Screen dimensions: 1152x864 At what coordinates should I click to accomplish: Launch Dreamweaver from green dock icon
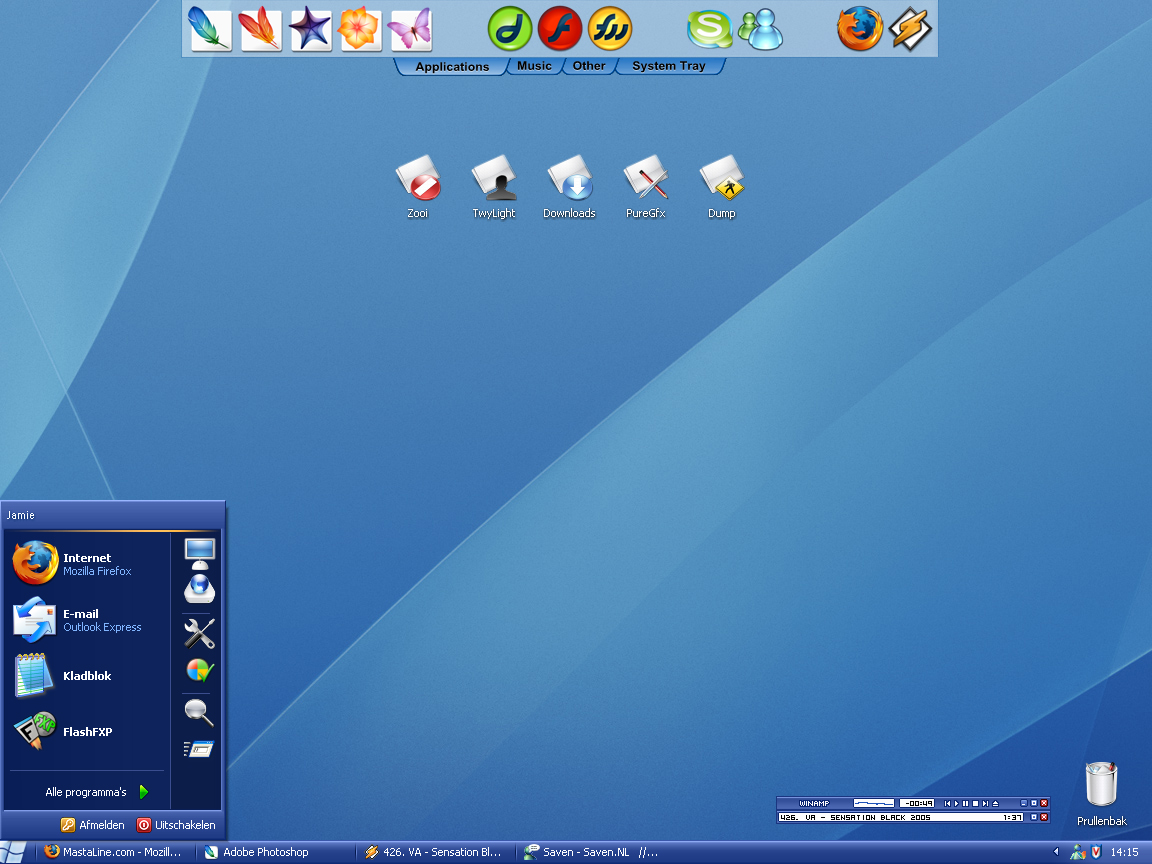pyautogui.click(x=509, y=29)
